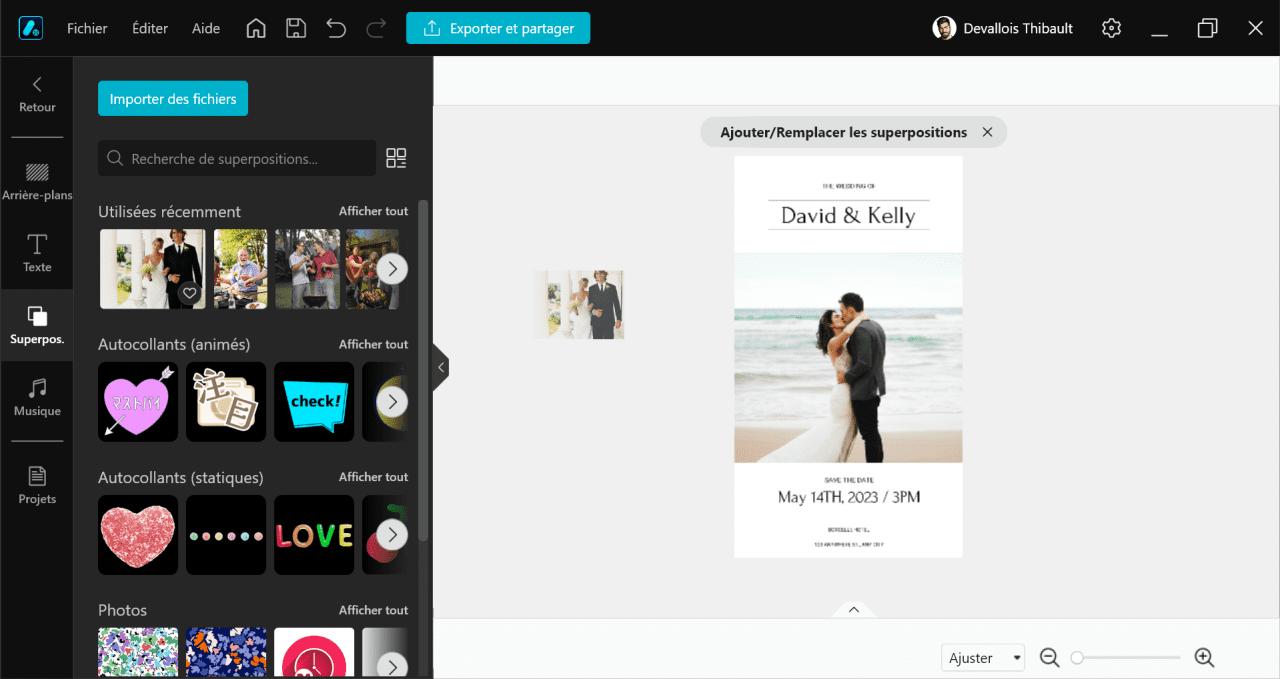Open the Projets panel
Viewport: 1280px width, 679px height.
[x=37, y=485]
